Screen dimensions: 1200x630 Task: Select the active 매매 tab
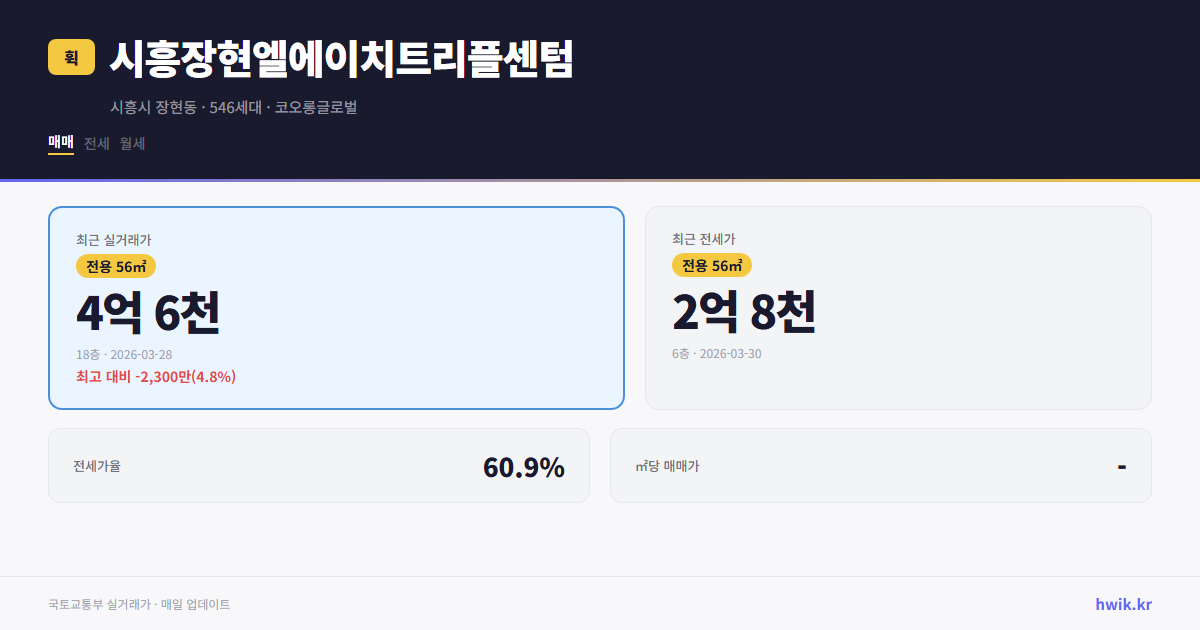tap(59, 143)
